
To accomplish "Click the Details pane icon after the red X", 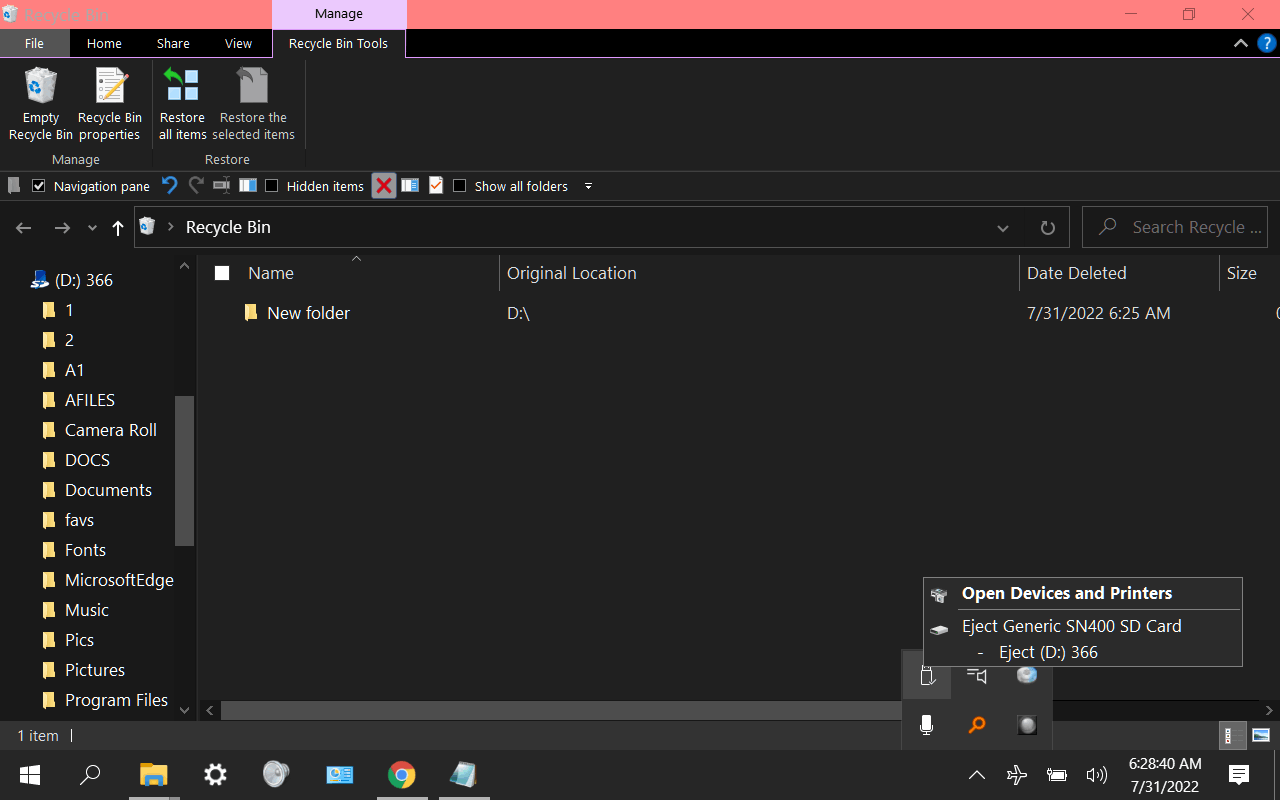I will click(410, 185).
